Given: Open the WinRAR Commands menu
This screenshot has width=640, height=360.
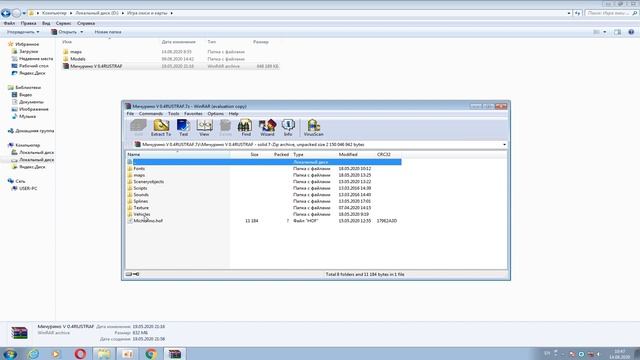Looking at the screenshot, I should point(151,113).
